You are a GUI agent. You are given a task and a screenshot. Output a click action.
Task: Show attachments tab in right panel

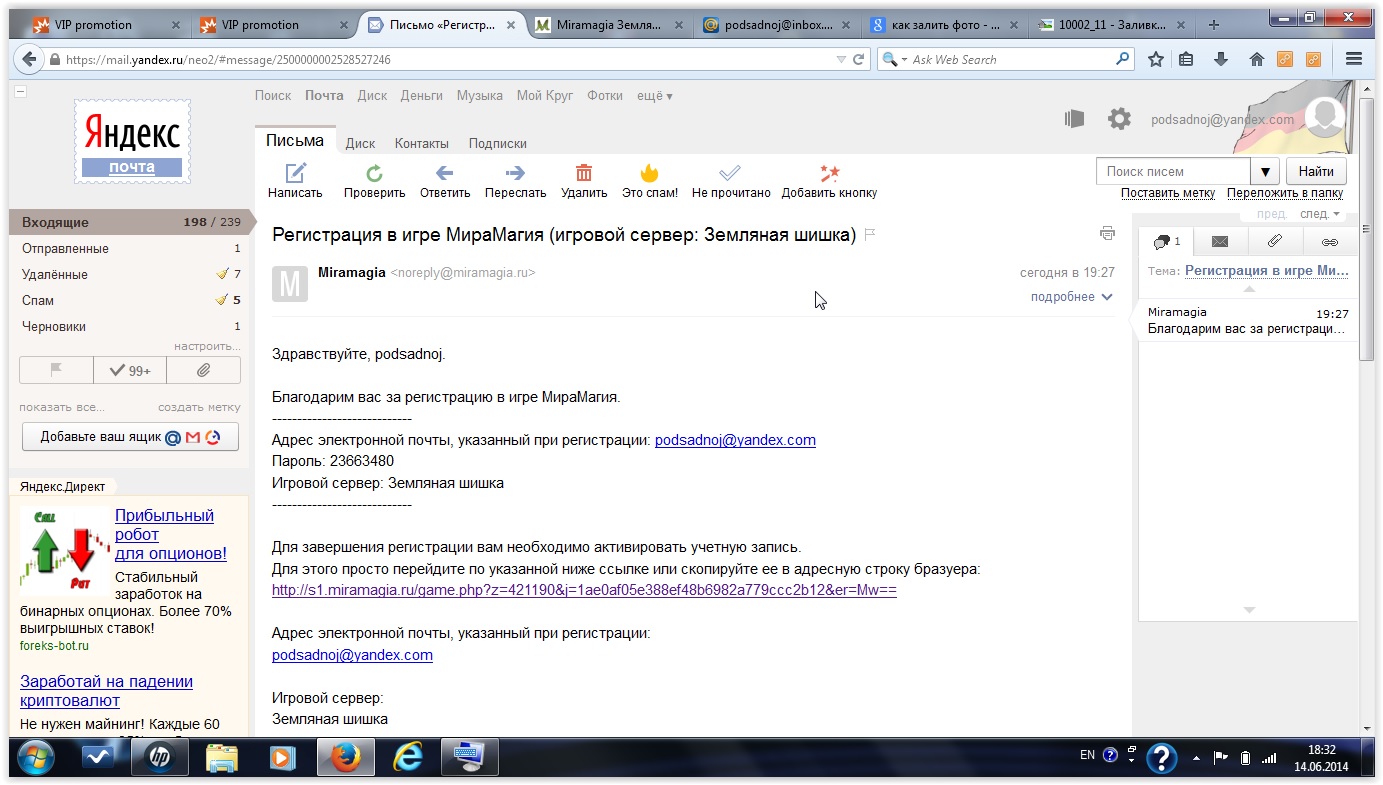[1275, 241]
